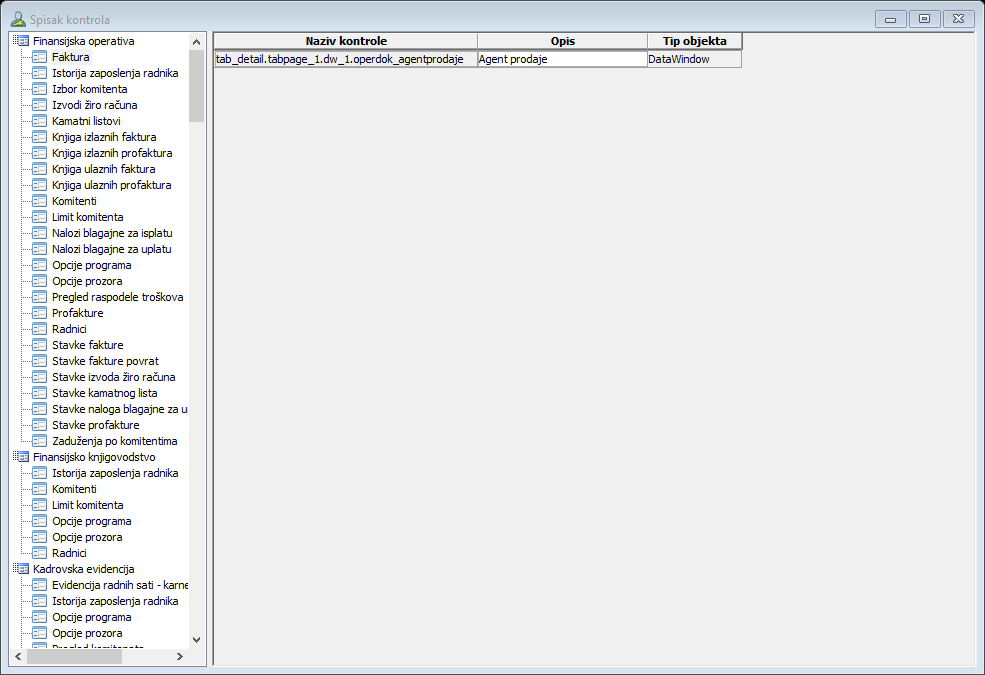Click the tree's scroll down arrow
Screen dimensions: 985x675
pyautogui.click(x=197, y=640)
